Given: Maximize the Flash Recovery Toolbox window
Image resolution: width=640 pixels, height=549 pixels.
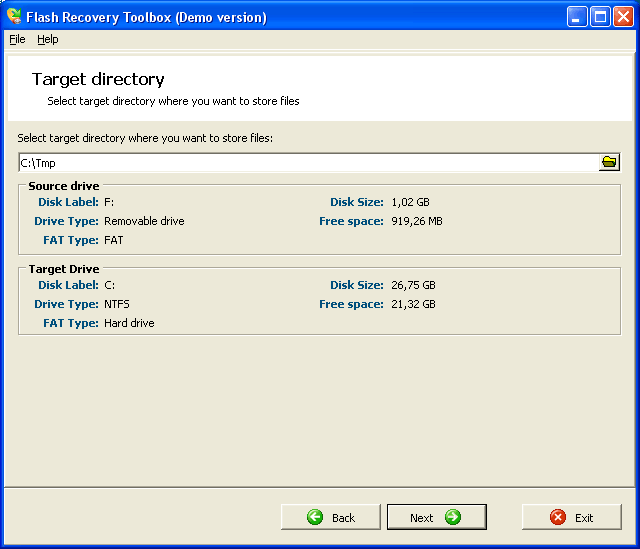Looking at the screenshot, I should click(x=600, y=17).
